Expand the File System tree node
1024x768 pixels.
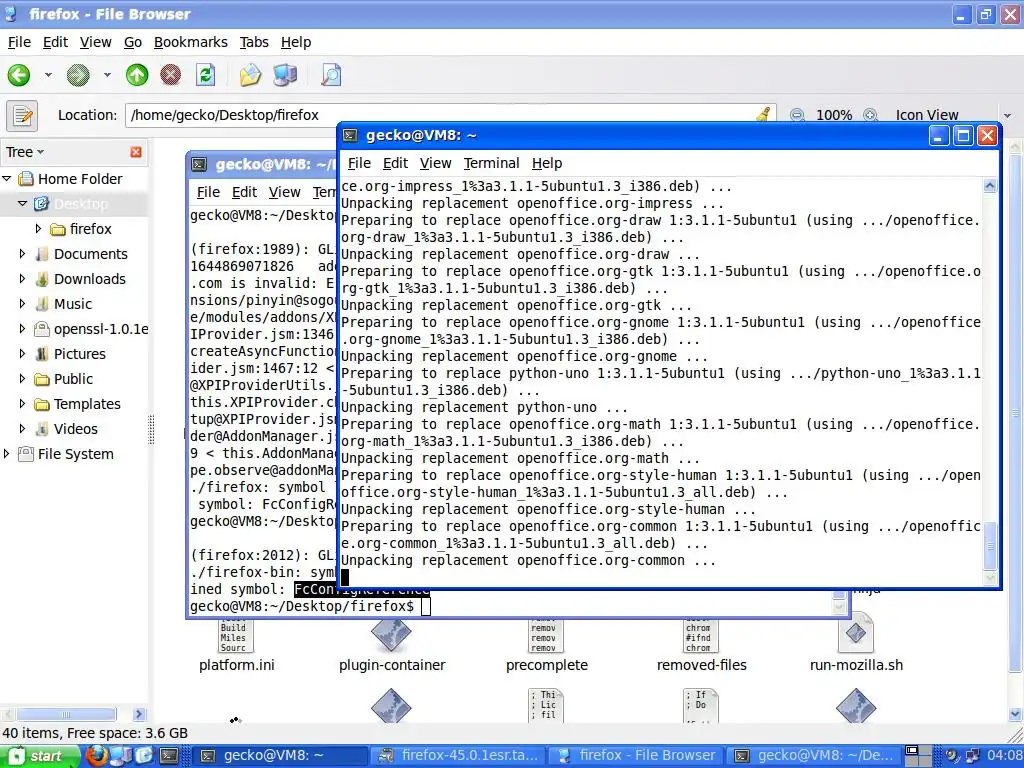[x=7, y=454]
